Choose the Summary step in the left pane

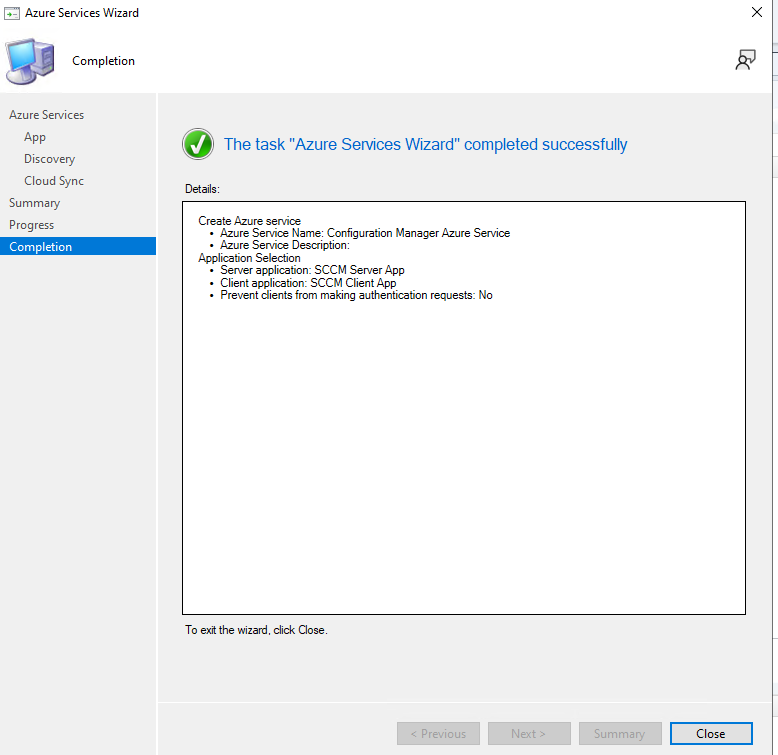point(35,203)
